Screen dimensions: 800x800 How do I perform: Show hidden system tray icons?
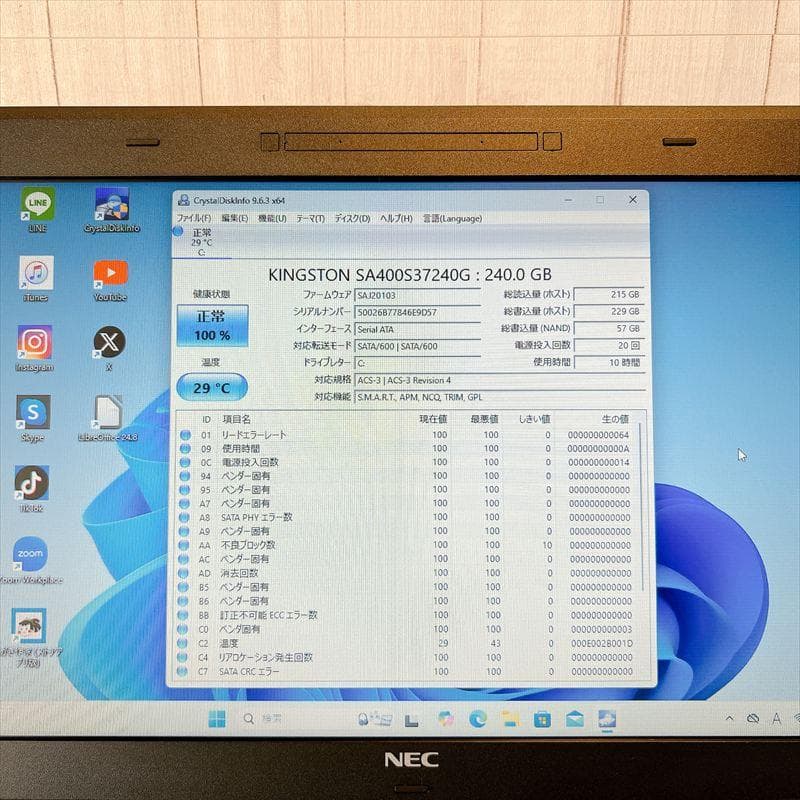(x=730, y=718)
